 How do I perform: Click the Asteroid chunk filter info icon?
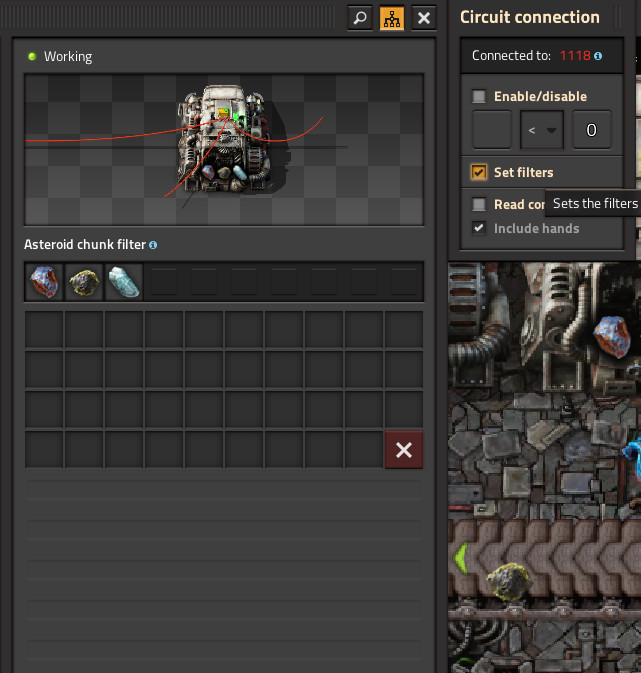pyautogui.click(x=153, y=245)
